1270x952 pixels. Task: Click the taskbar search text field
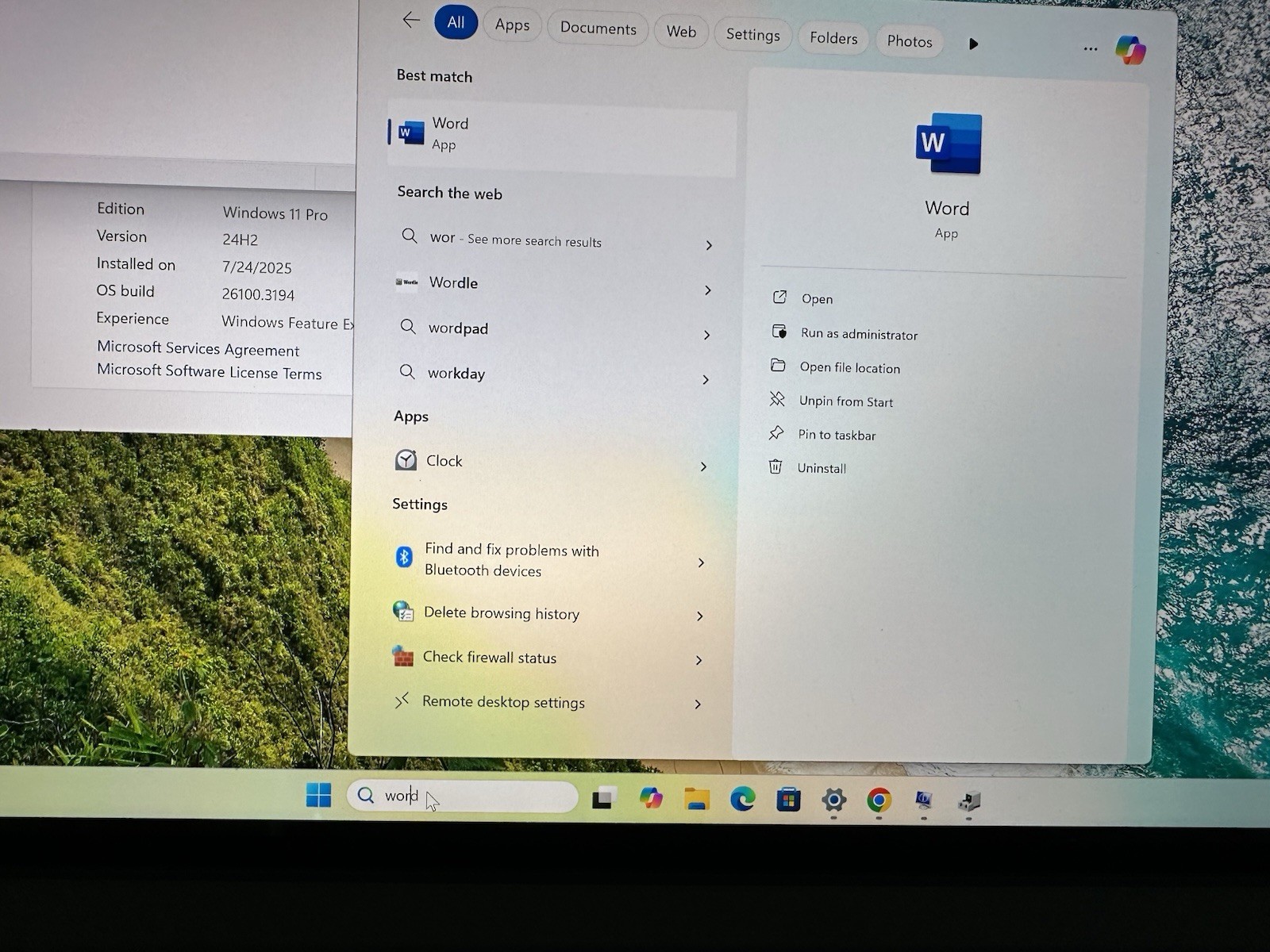coord(463,796)
